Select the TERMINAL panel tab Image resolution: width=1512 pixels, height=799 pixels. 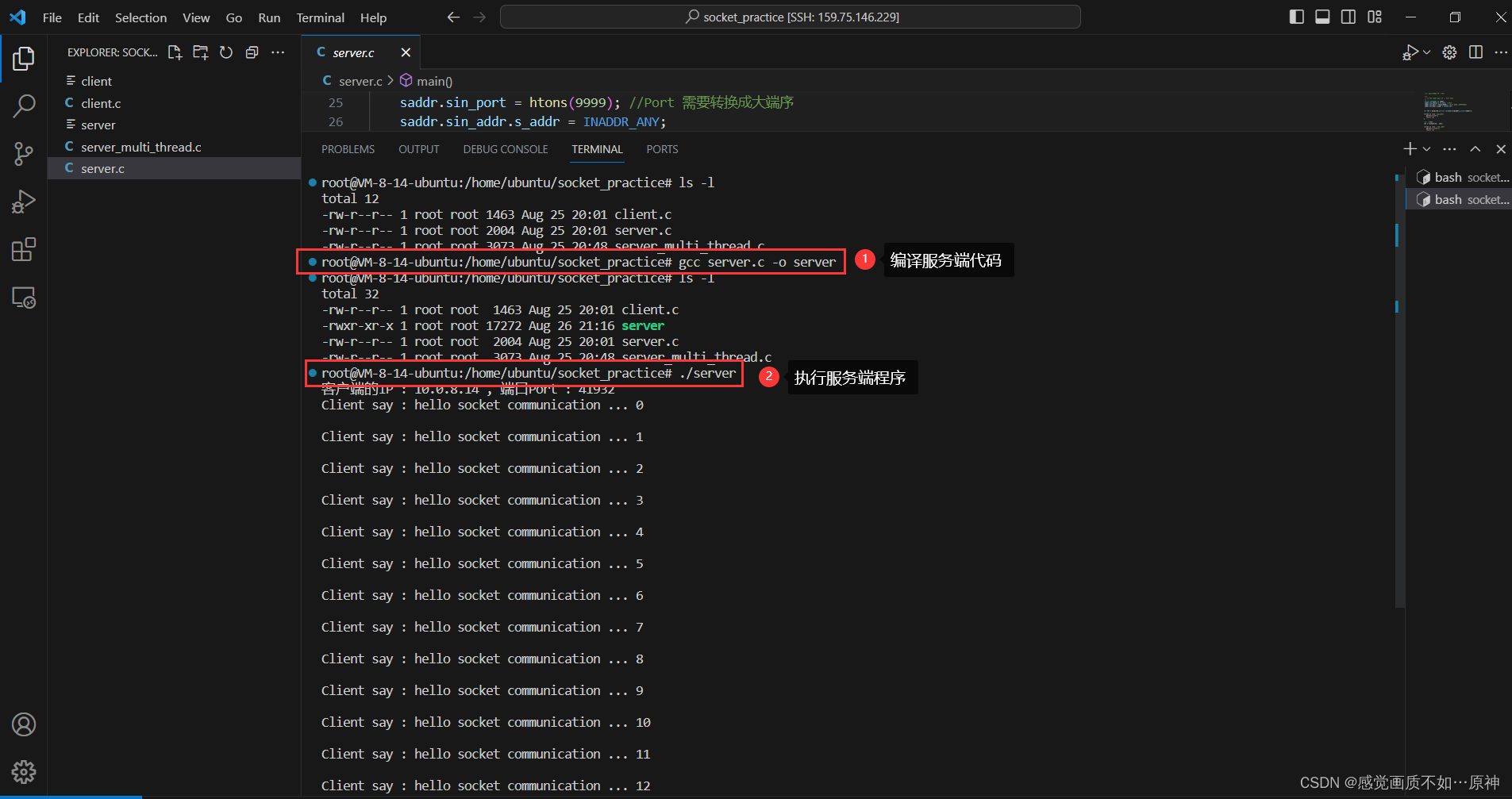[x=597, y=149]
